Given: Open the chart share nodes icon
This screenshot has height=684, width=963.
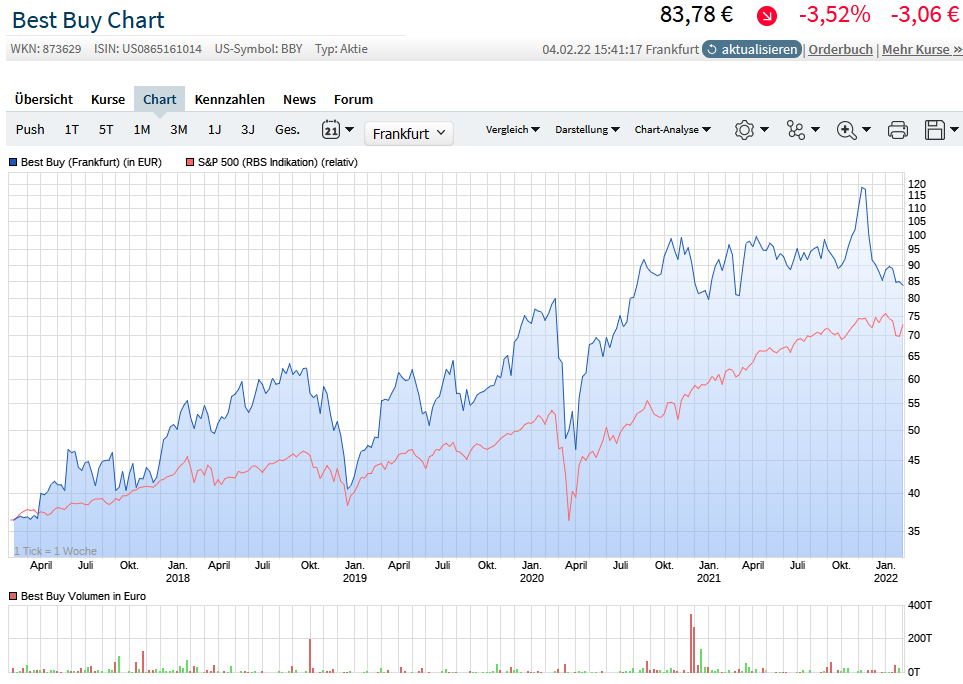Looking at the screenshot, I should point(795,130).
